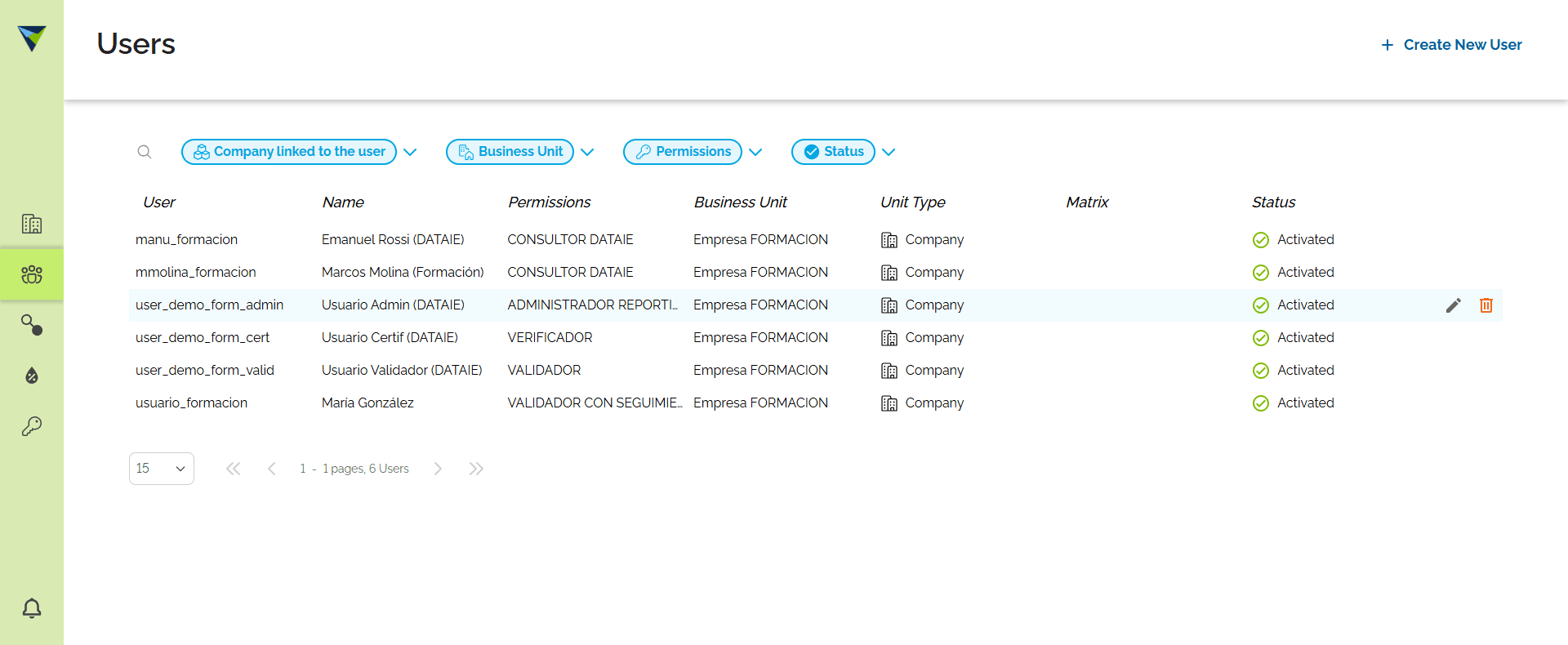Viewport: 1568px width, 645px height.
Task: Click VALIDADOR CON SEGUIMIE... permission cell
Action: 595,403
